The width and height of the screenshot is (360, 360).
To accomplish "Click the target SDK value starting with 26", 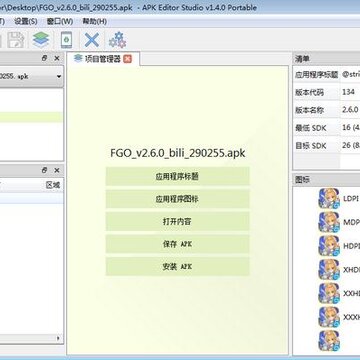I will pos(351,145).
